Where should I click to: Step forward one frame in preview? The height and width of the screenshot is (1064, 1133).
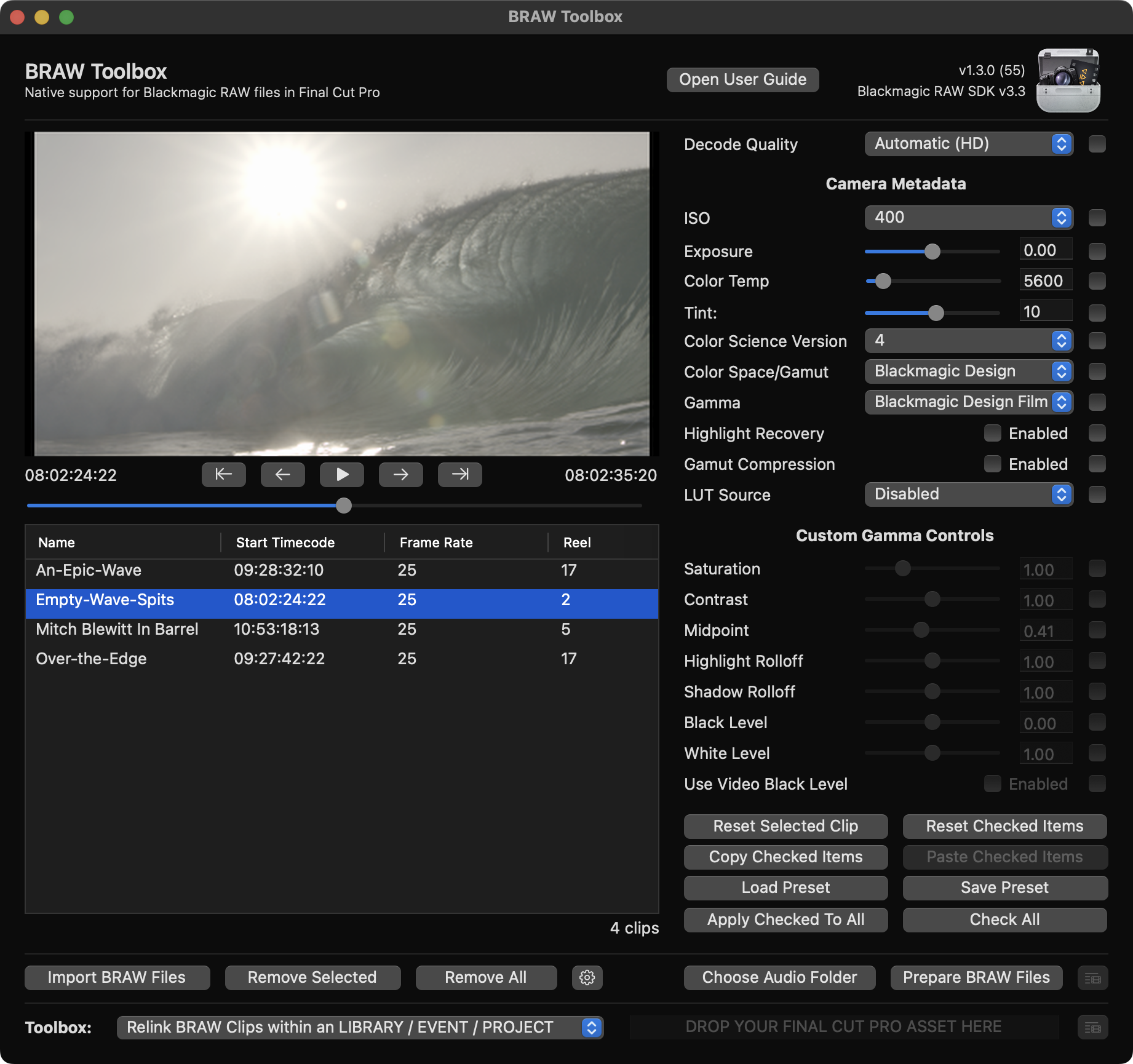(400, 474)
